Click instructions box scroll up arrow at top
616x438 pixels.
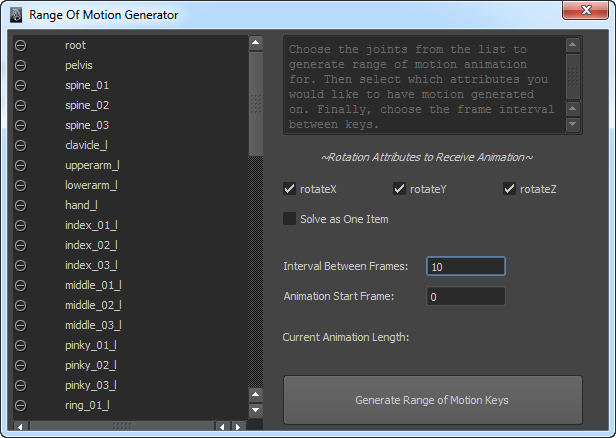click(573, 45)
